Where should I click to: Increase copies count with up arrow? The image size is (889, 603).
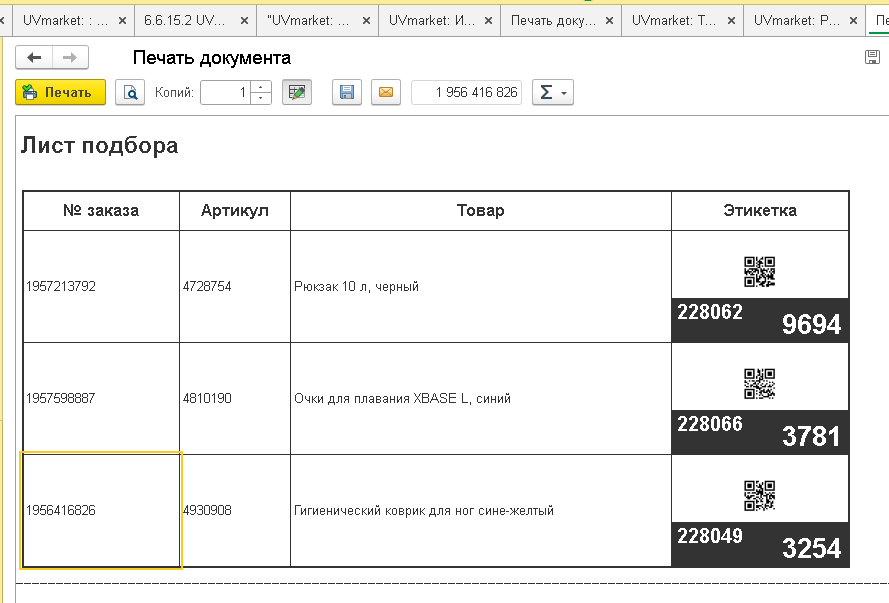coord(261,86)
